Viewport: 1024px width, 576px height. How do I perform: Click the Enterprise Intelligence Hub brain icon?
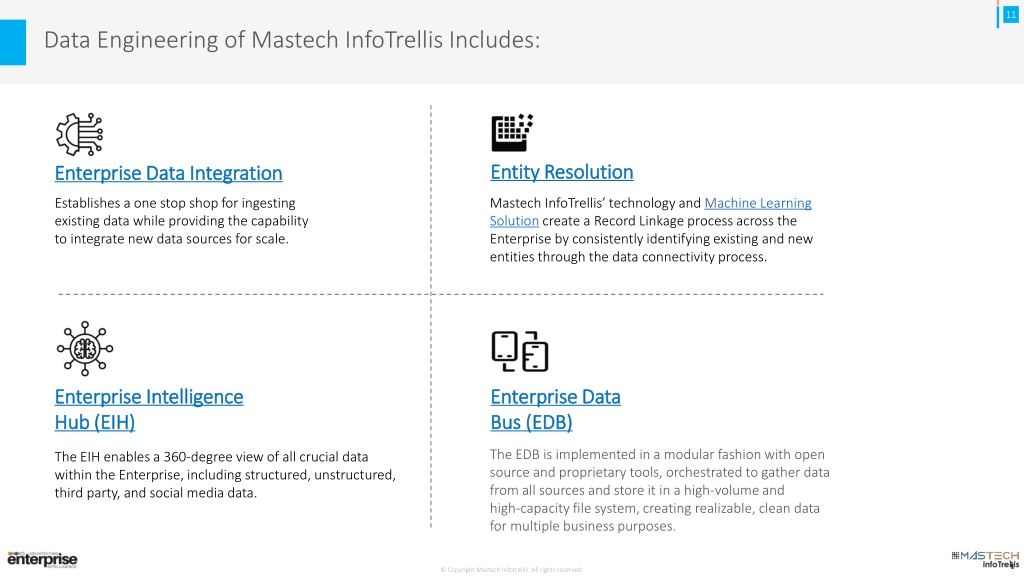tap(84, 349)
